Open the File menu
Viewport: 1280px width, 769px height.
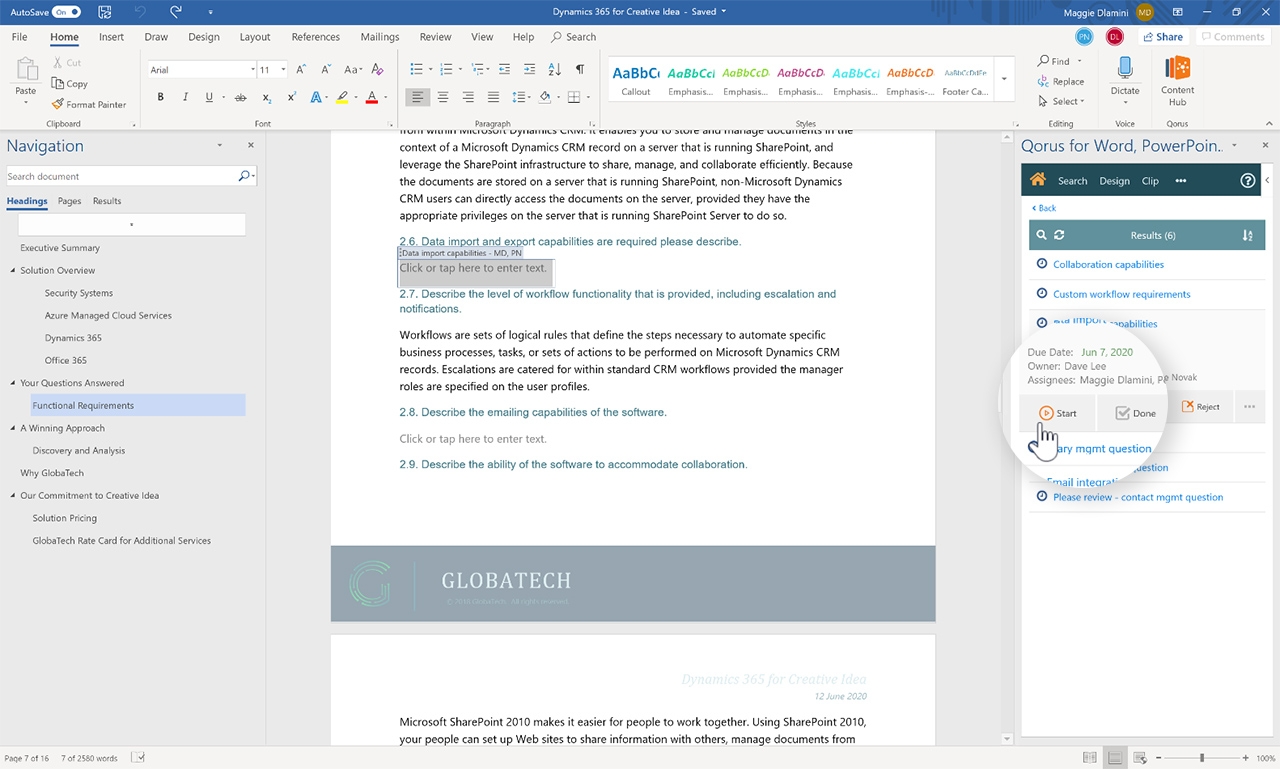[19, 37]
